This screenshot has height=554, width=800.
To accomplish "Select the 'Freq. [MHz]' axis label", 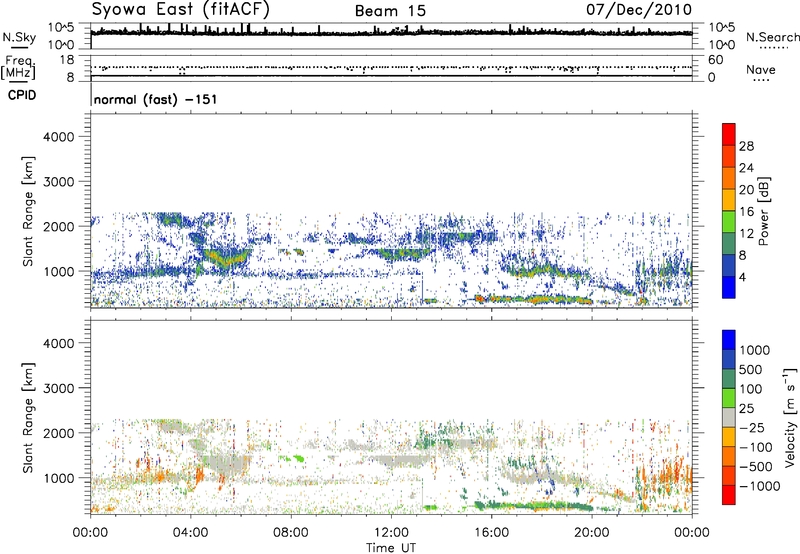I will tap(18, 68).
